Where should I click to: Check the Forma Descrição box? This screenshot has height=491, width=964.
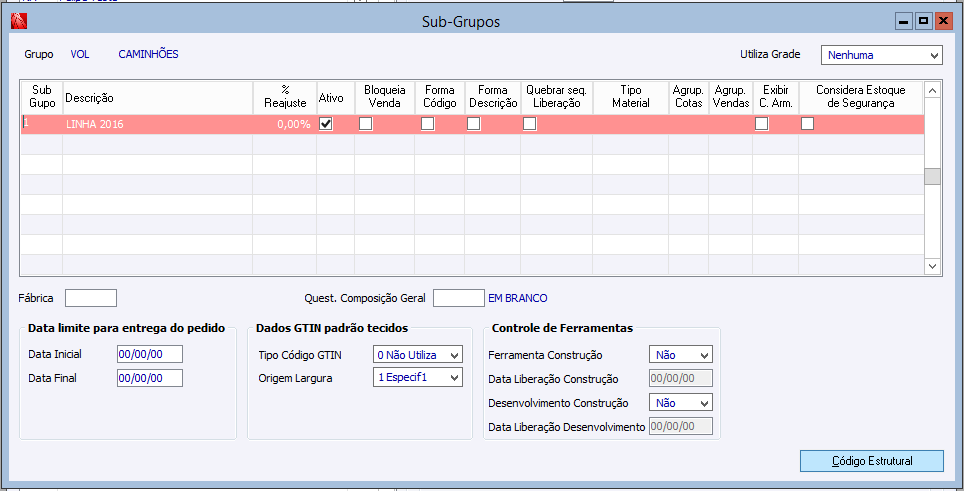click(x=474, y=124)
